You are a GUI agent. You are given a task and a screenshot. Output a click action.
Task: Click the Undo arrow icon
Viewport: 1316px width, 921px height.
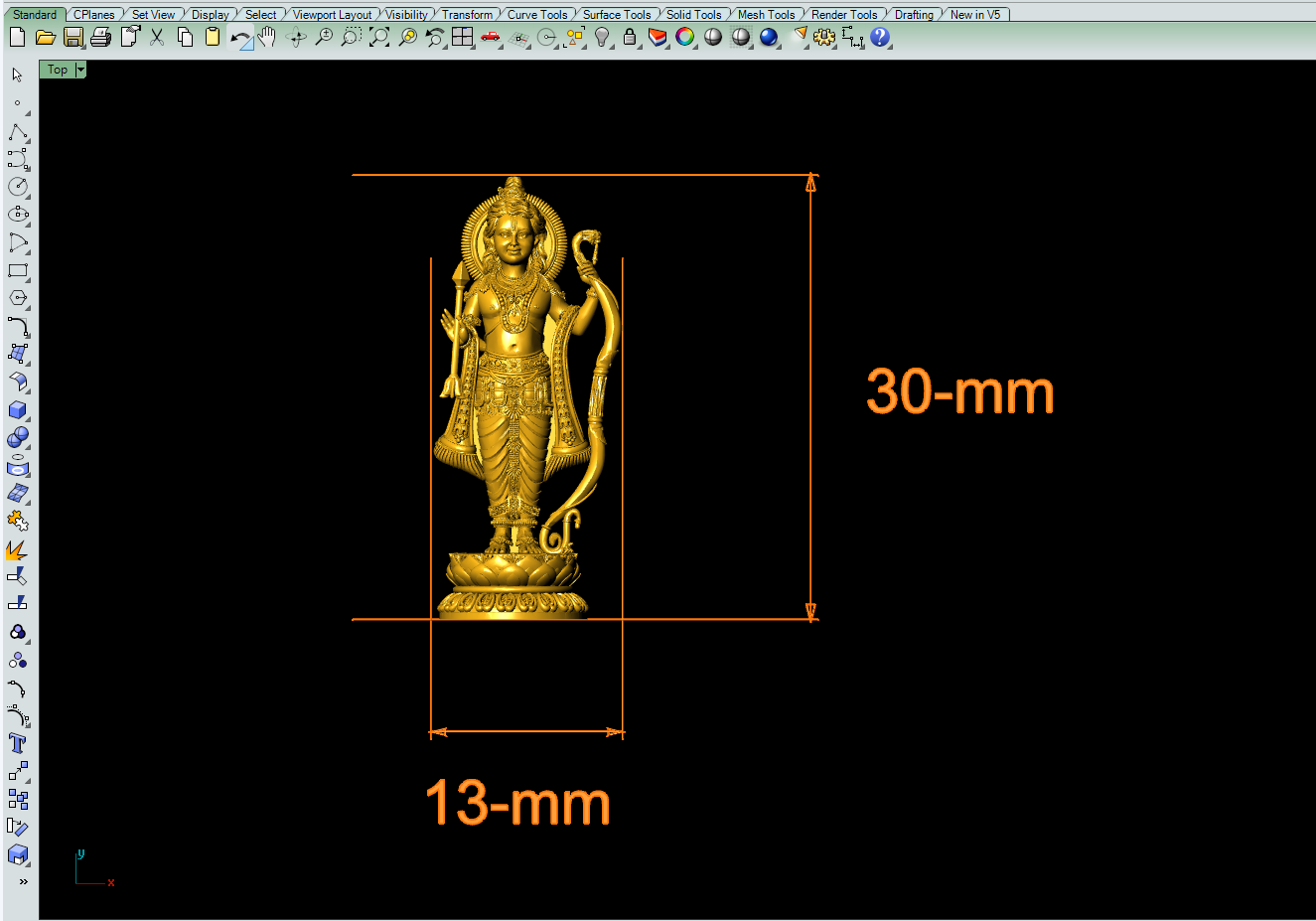tap(239, 38)
